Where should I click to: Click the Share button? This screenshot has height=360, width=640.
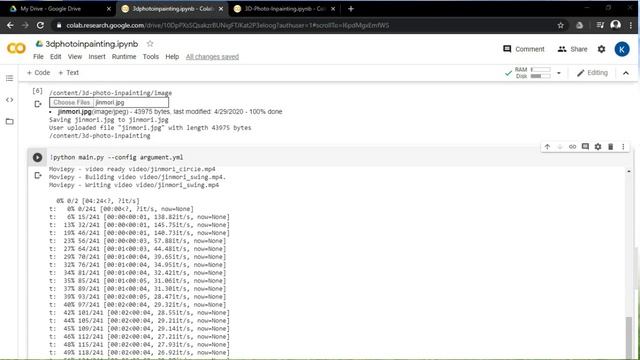pos(573,49)
